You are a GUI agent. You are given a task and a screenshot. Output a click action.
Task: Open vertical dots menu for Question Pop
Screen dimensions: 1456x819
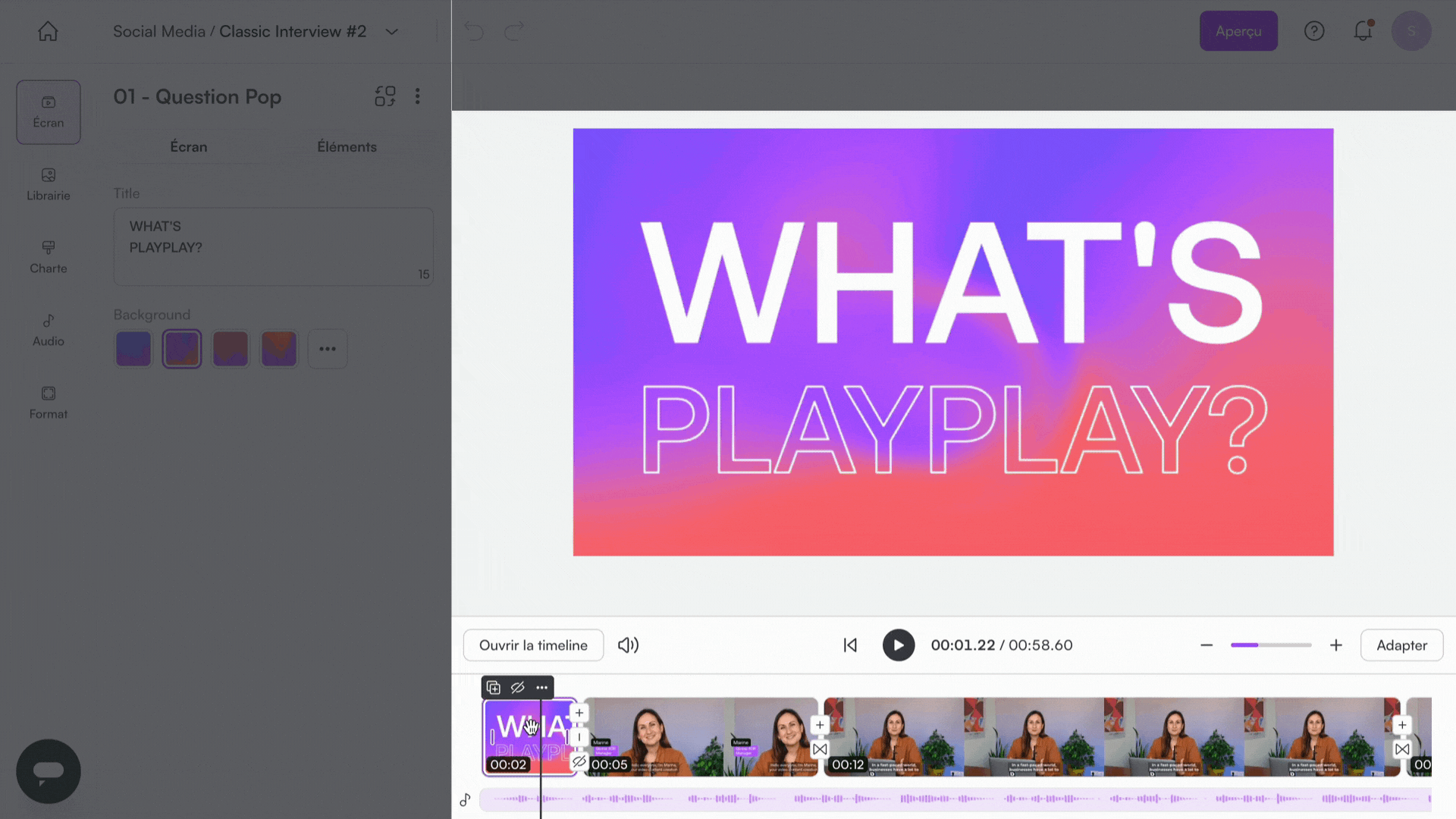click(418, 96)
